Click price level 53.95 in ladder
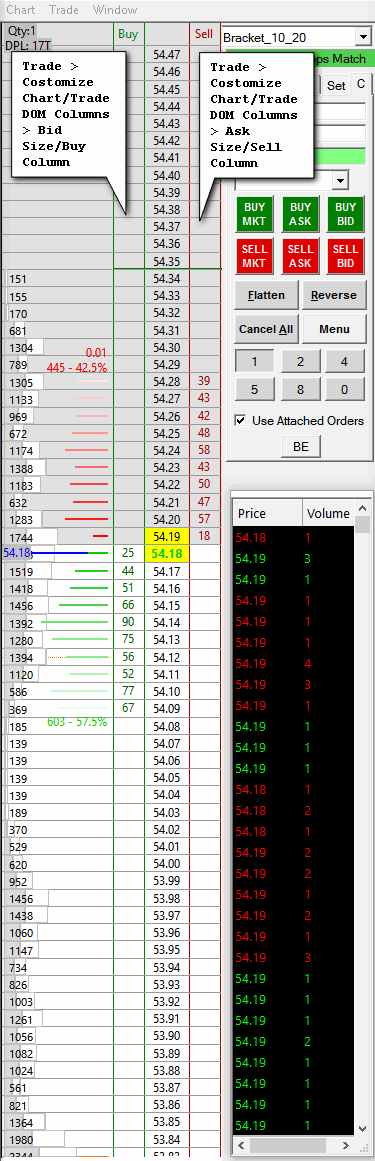 167,949
